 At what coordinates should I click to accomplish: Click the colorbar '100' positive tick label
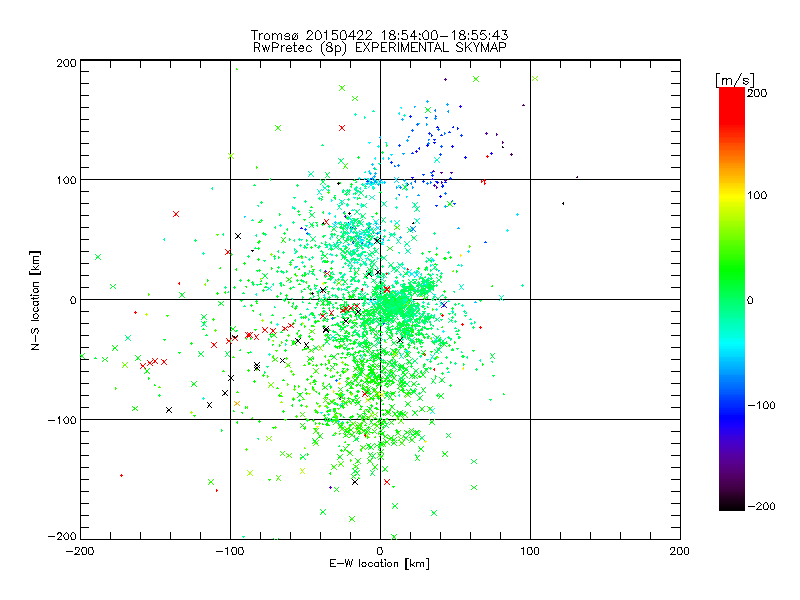pos(757,195)
